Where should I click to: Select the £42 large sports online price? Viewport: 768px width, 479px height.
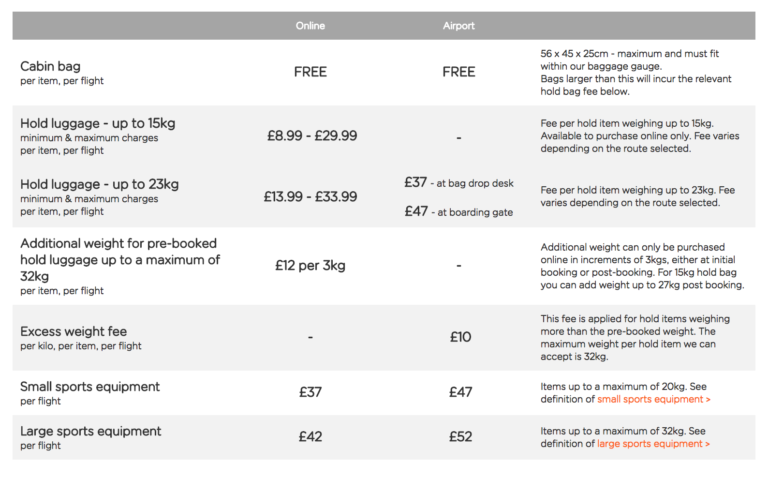tap(311, 437)
